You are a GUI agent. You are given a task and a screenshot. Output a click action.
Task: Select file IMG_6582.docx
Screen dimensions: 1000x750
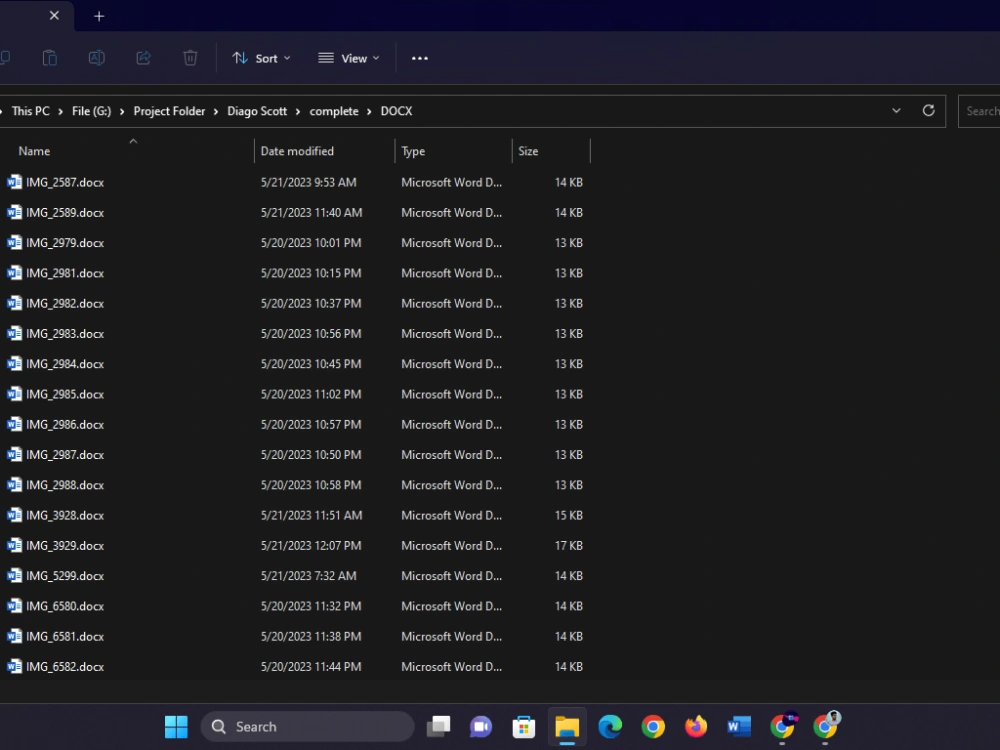[x=64, y=667]
